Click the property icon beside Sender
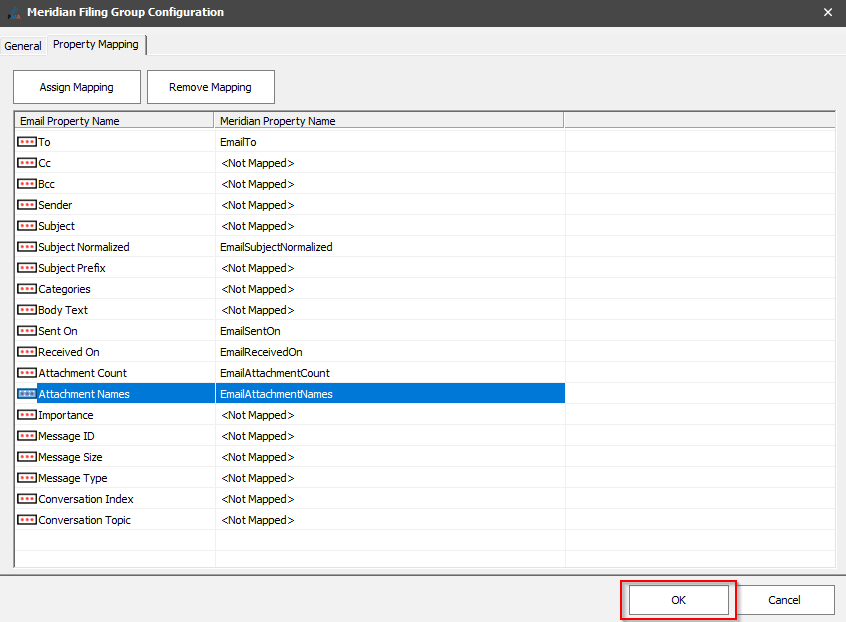846x622 pixels. click(x=26, y=205)
